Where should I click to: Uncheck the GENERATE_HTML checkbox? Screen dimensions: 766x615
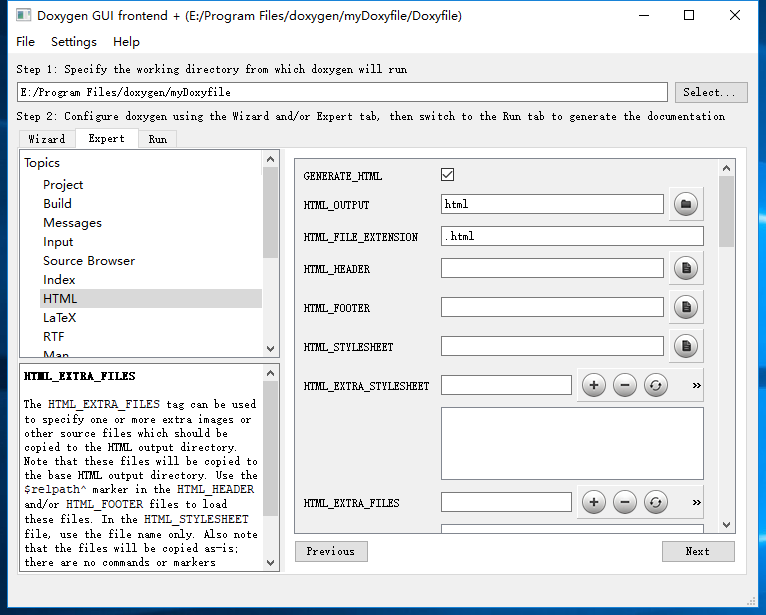447,175
